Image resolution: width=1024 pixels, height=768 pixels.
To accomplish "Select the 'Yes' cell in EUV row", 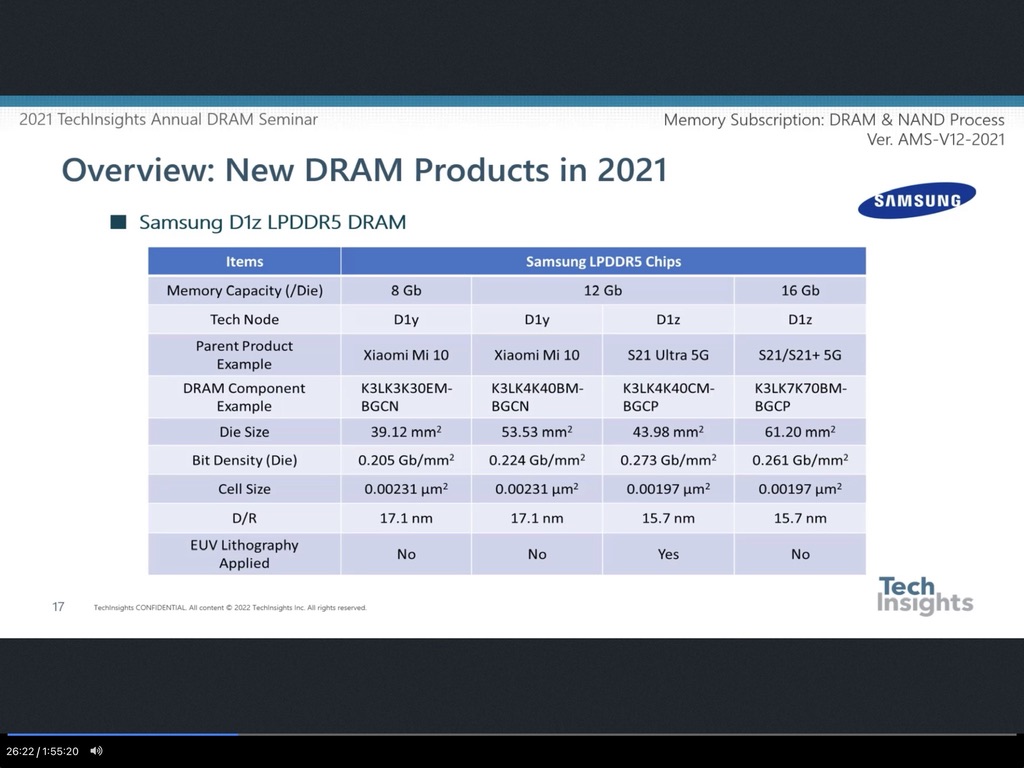I will point(668,554).
